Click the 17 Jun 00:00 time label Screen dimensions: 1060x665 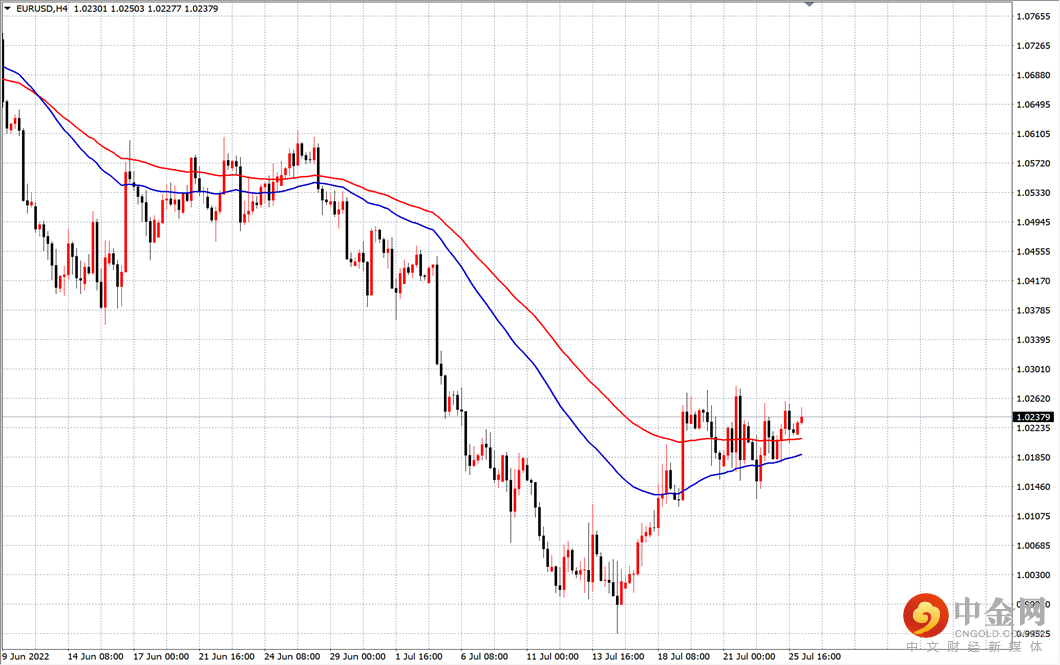point(161,656)
